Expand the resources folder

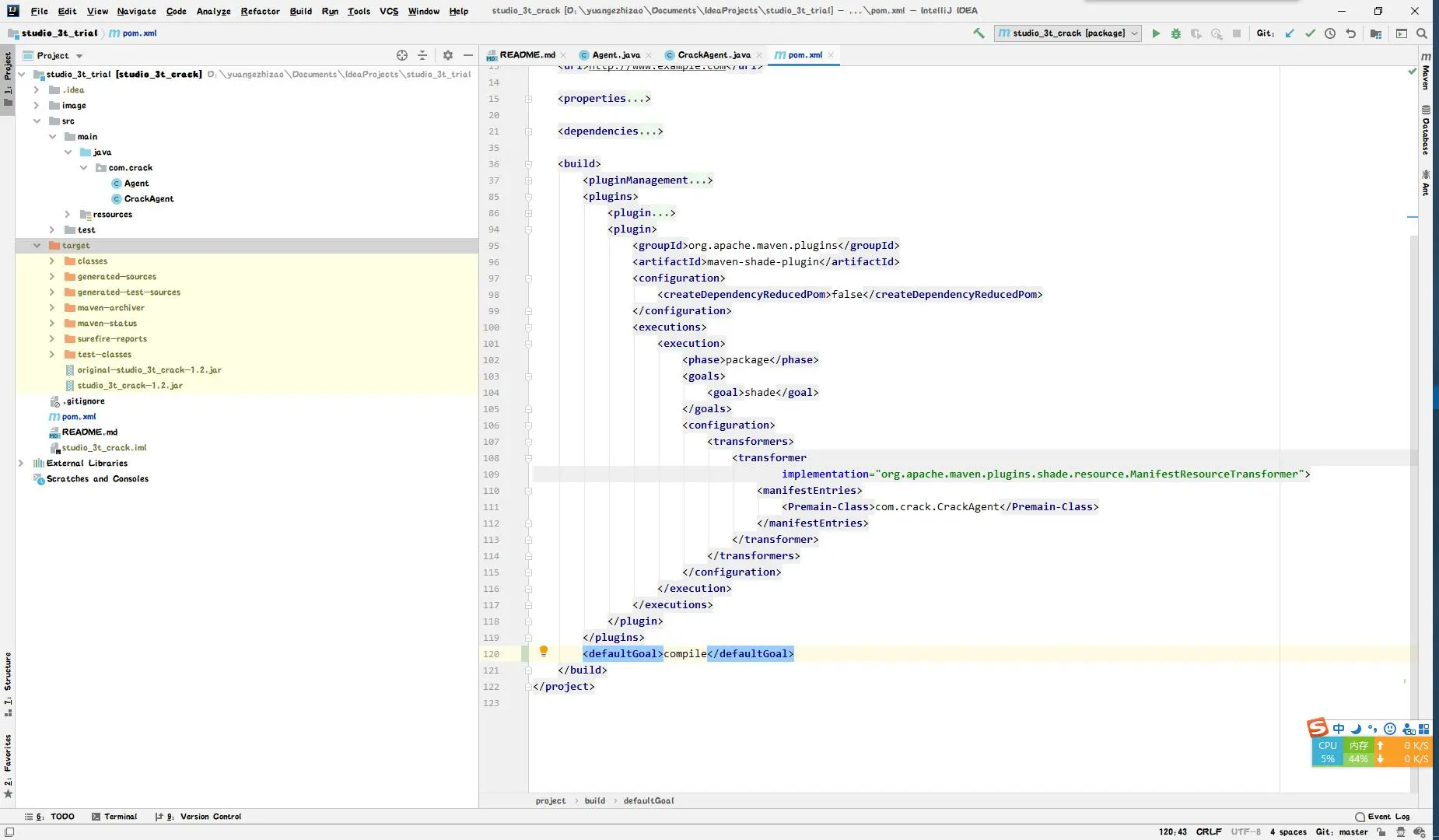click(68, 215)
